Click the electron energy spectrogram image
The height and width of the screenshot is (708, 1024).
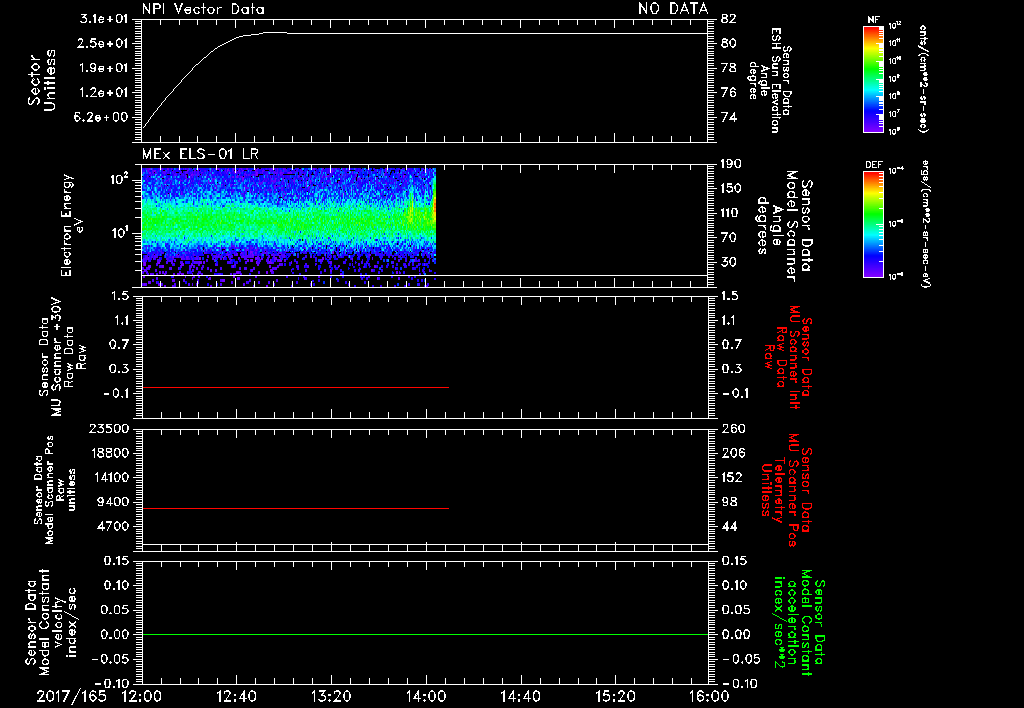click(289, 227)
